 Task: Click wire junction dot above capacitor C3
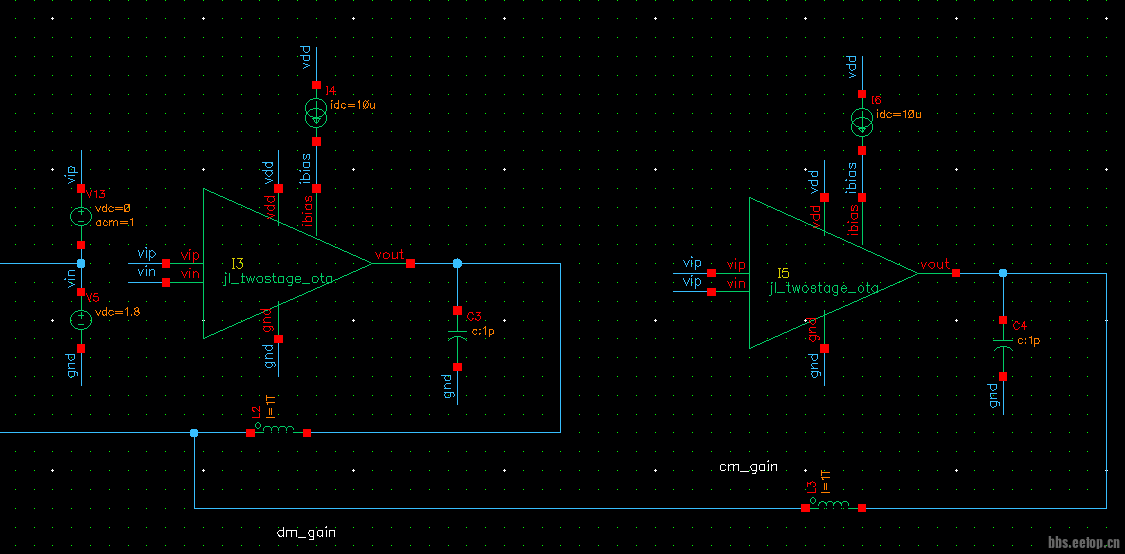[x=457, y=264]
